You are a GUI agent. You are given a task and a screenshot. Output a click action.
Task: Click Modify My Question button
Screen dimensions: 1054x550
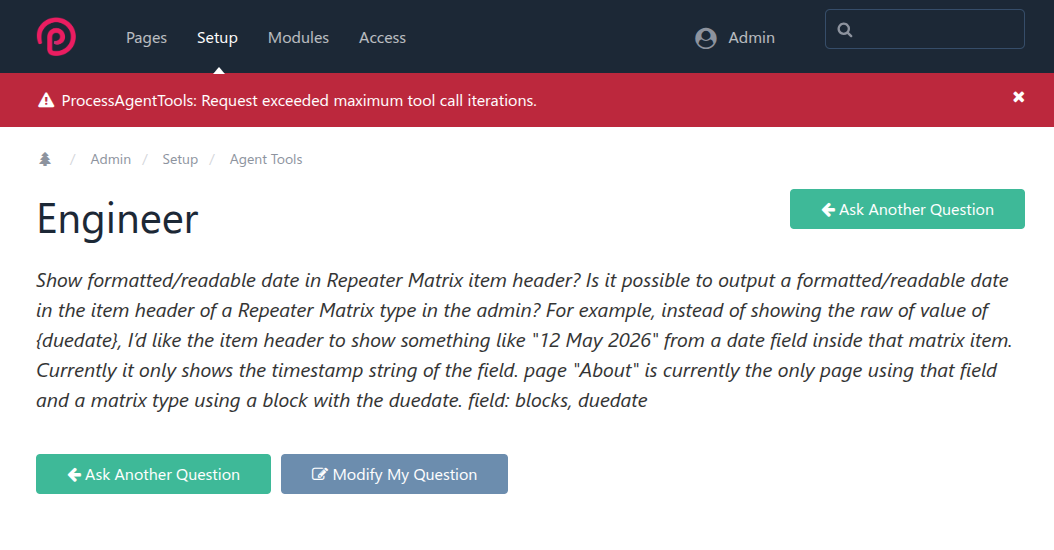pyautogui.click(x=395, y=474)
